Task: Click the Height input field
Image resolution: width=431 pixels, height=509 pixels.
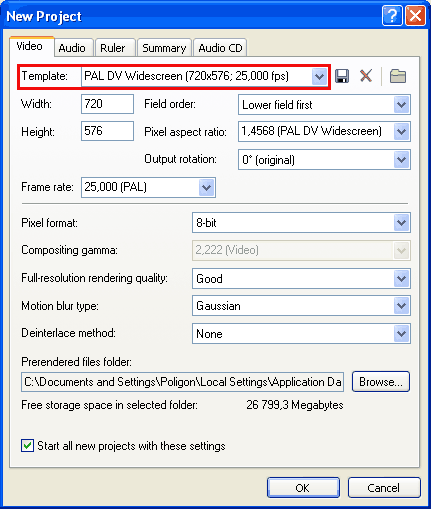Action: (107, 131)
